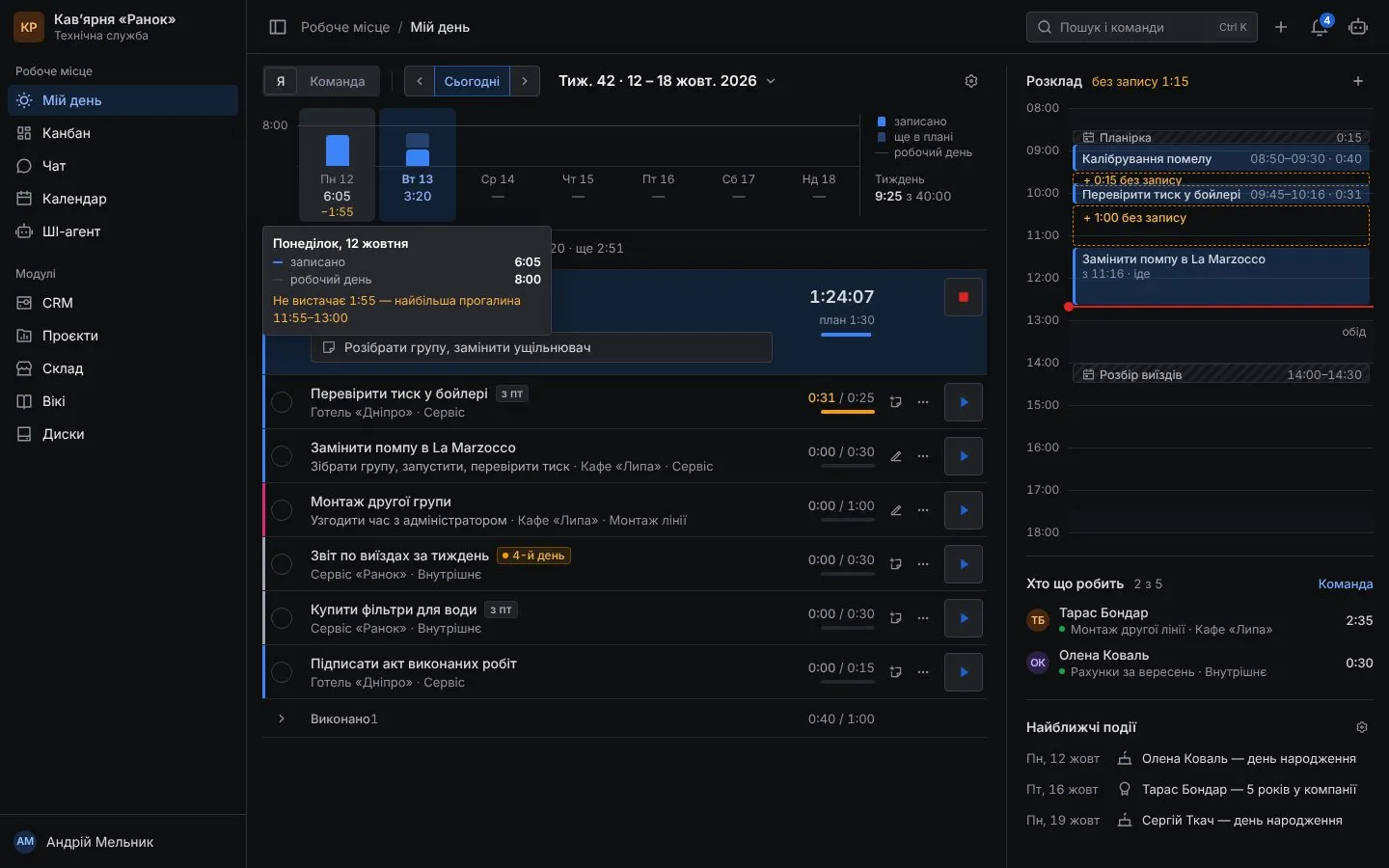Click the Сьогодні button
The image size is (1389, 868).
472,81
